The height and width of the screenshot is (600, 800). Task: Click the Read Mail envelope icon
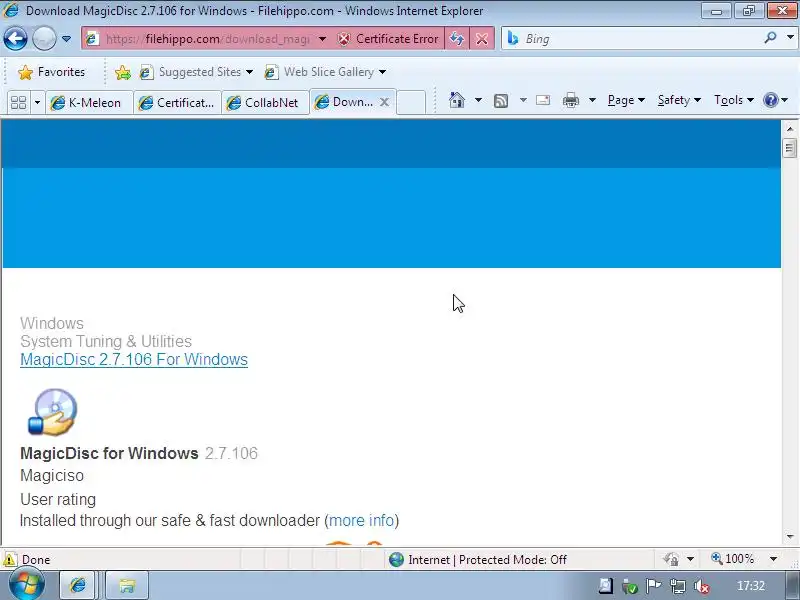(543, 100)
